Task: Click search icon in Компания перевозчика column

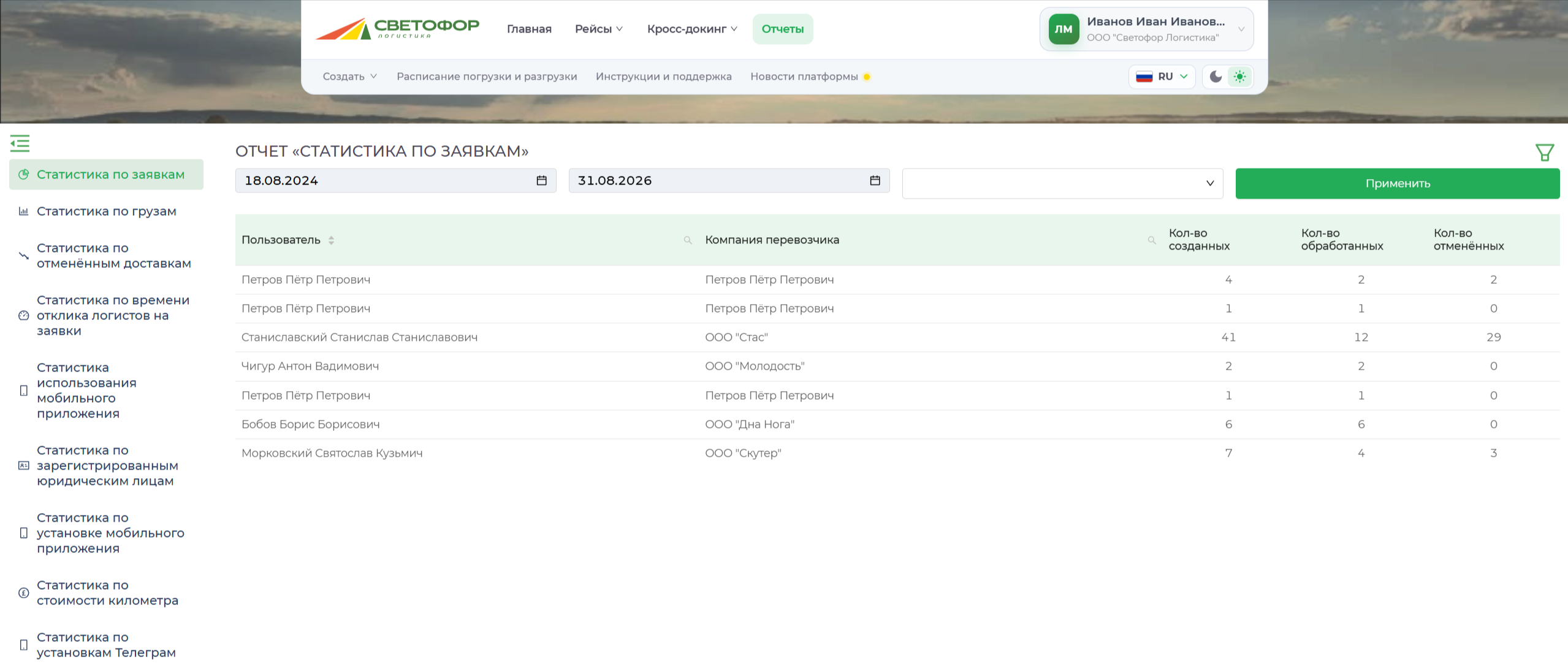Action: pyautogui.click(x=1152, y=240)
